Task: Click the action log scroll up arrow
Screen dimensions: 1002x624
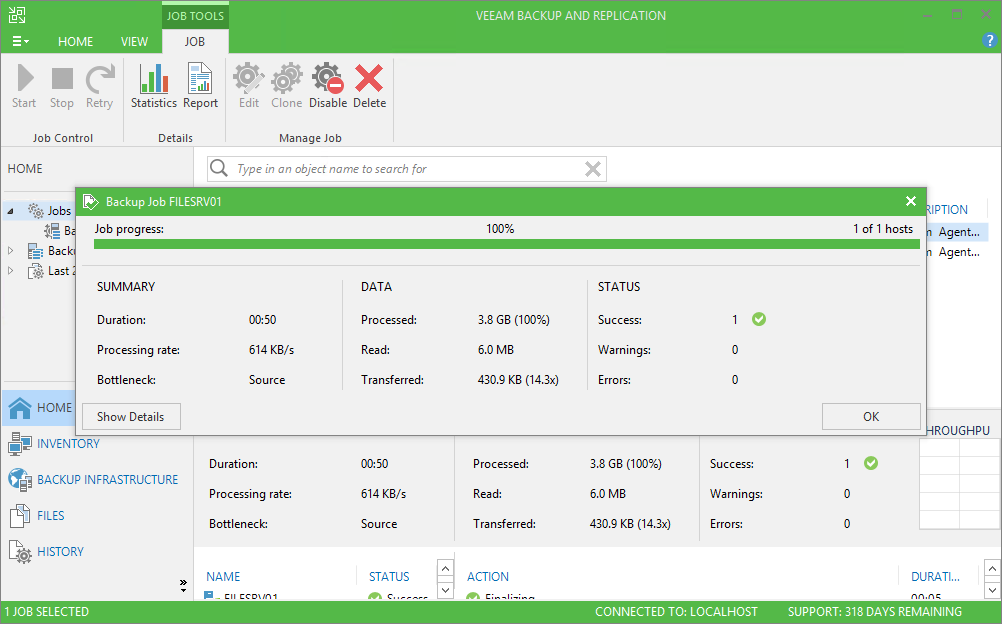Action: (x=992, y=568)
